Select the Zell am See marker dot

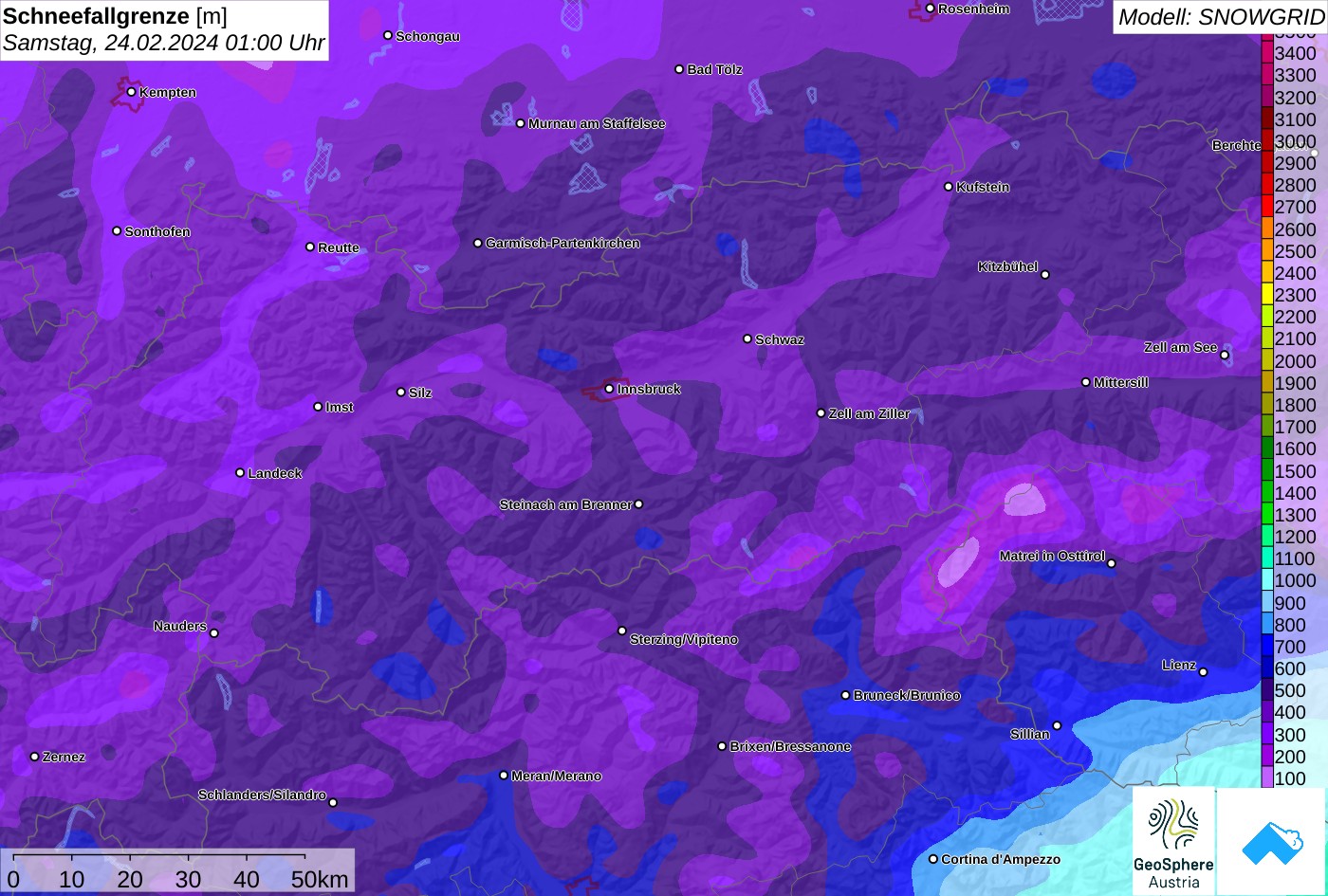pyautogui.click(x=1225, y=356)
